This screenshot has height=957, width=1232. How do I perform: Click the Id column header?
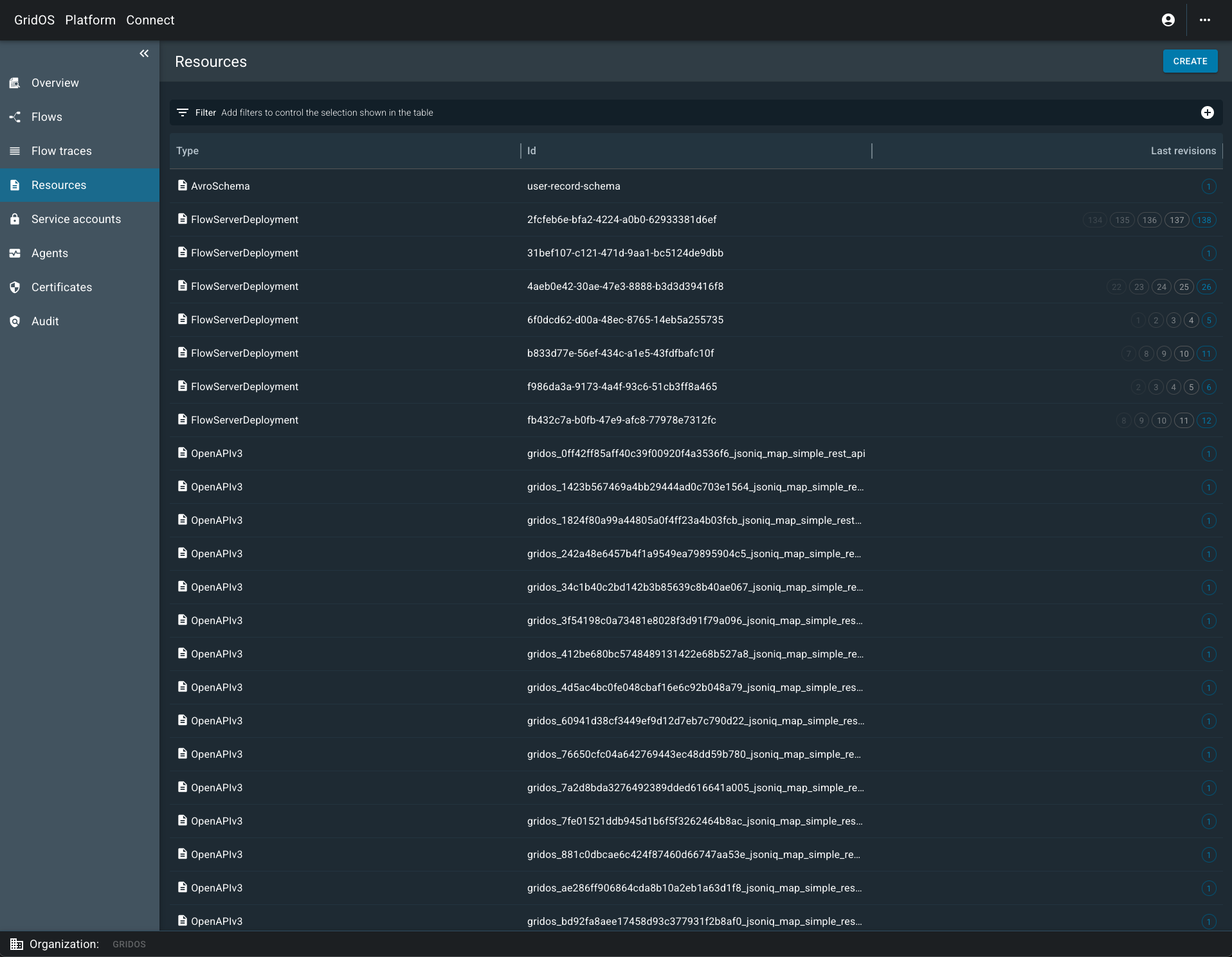[x=532, y=150]
